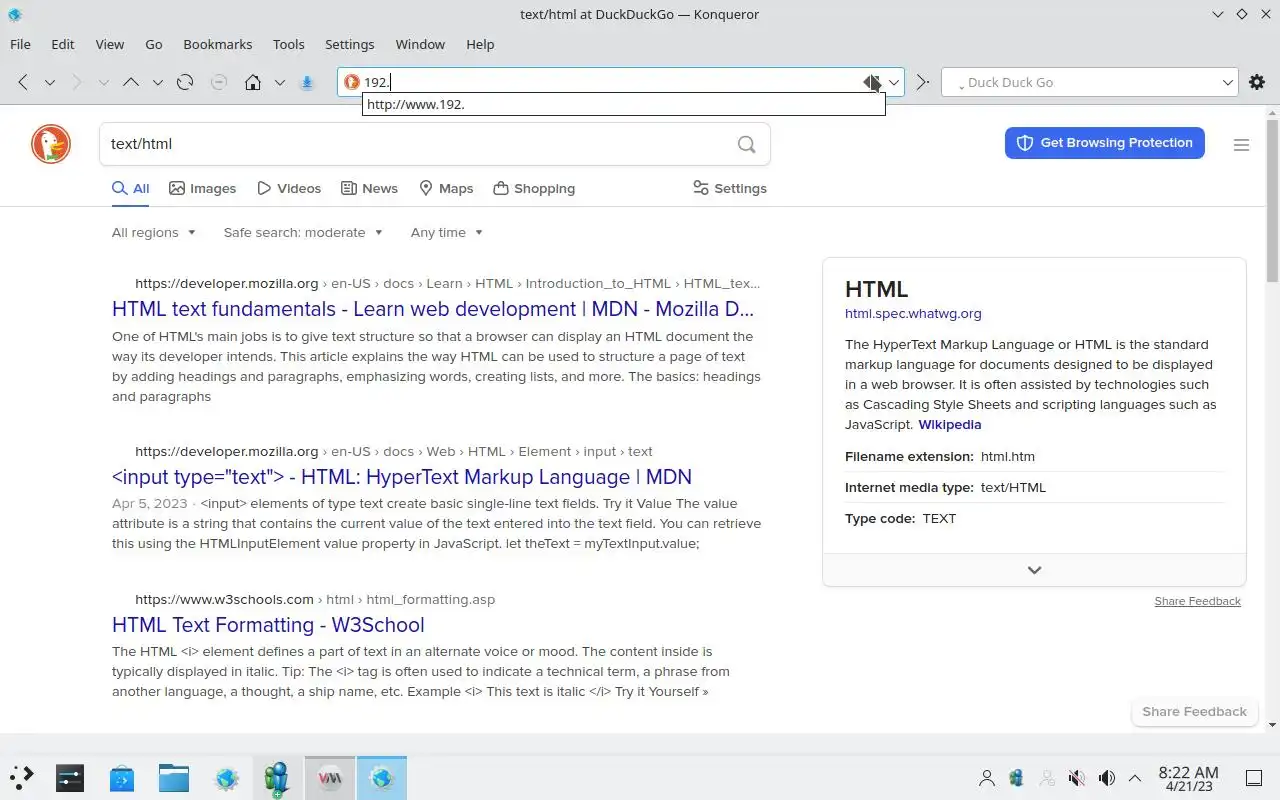Click Get Browsing Protection button
The image size is (1280, 800).
pos(1105,143)
